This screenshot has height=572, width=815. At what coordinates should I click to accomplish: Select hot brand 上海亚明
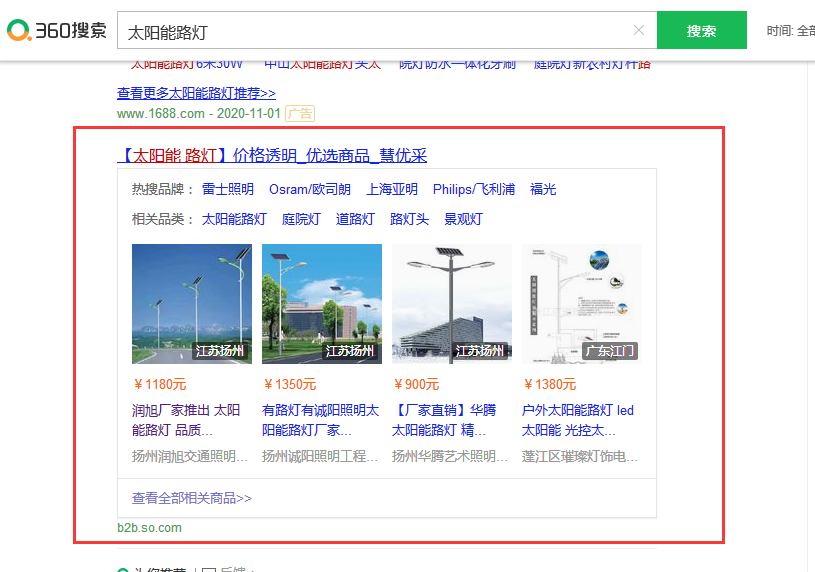click(x=392, y=189)
